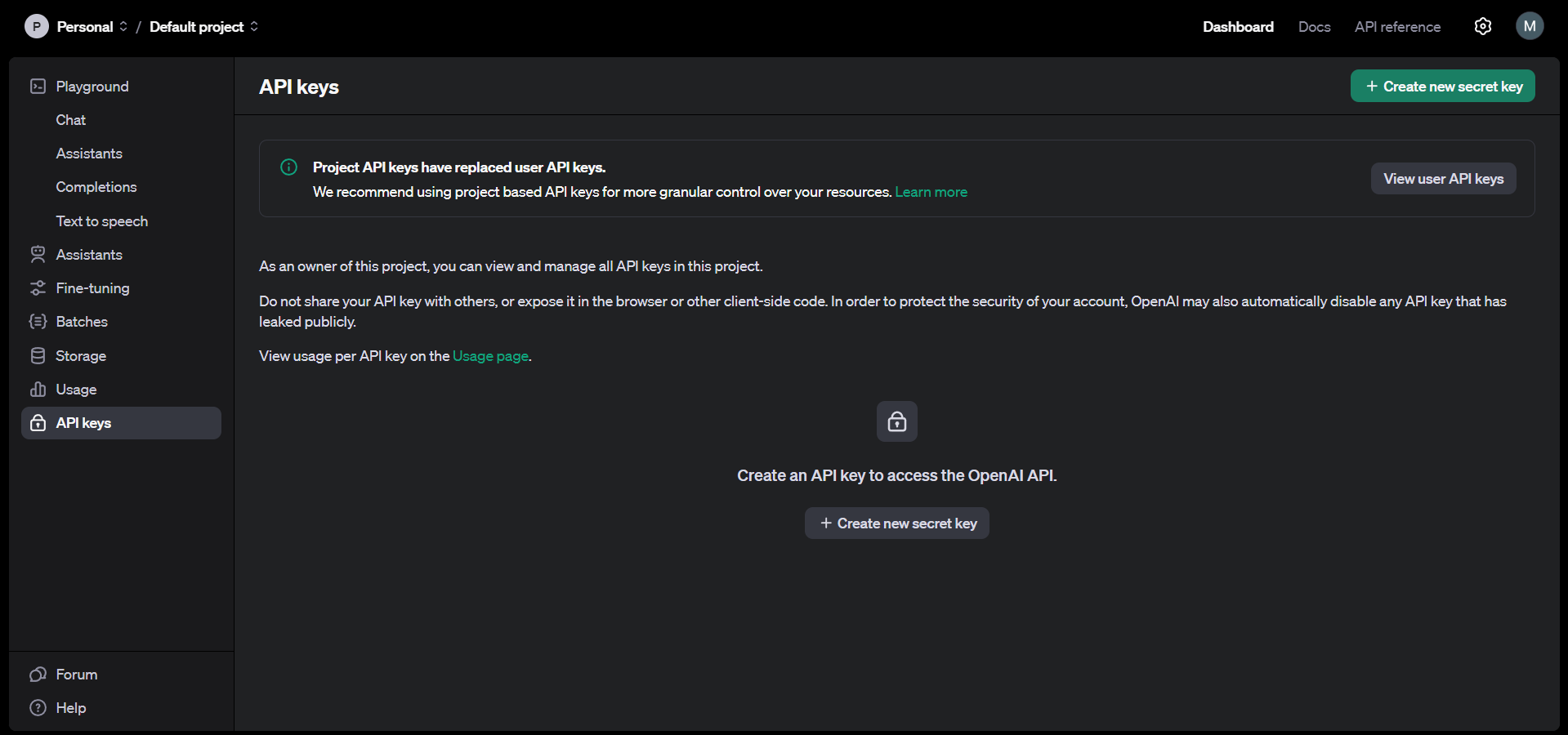Click the Assistants robot icon in sidebar
The width and height of the screenshot is (1568, 735).
coord(38,255)
